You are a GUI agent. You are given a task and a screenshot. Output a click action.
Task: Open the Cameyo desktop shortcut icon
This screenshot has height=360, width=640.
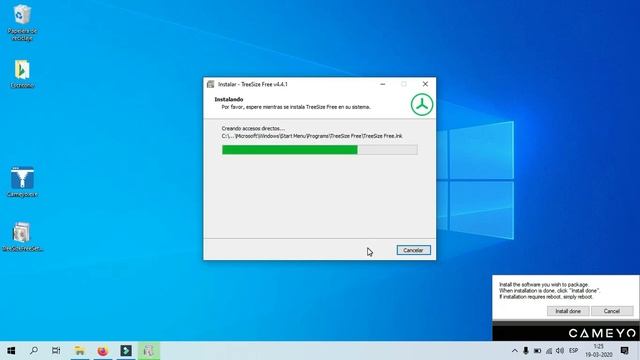pos(22,182)
